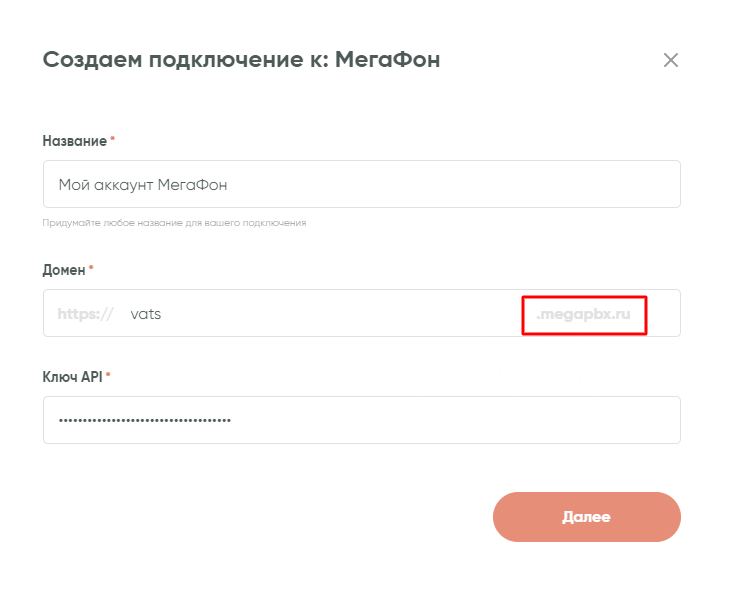The width and height of the screenshot is (744, 589).
Task: Place cursor in "Мой аккаунт МегаФон" text
Action: [x=144, y=185]
